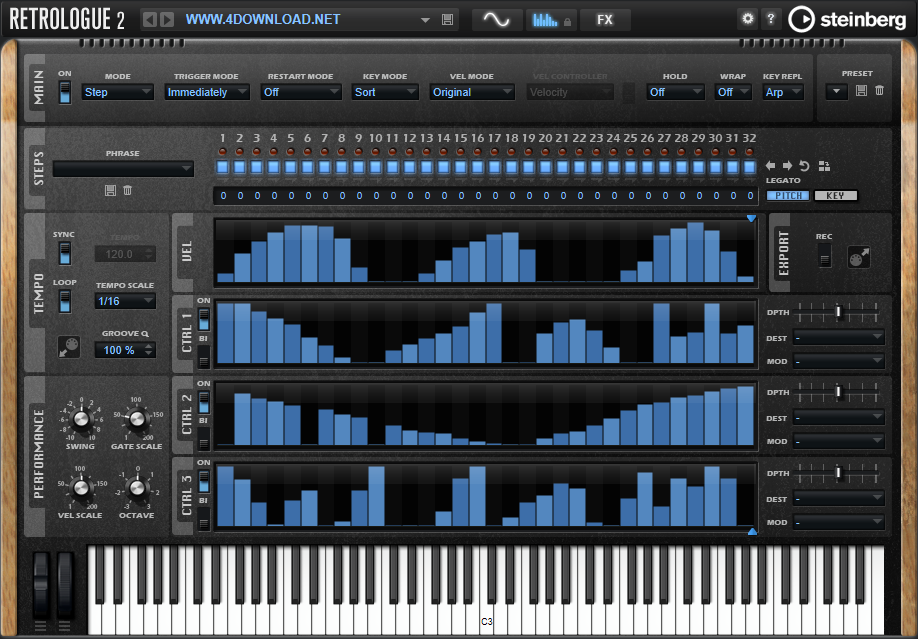
Task: Click the step 1 pitch value field
Action: click(x=223, y=196)
